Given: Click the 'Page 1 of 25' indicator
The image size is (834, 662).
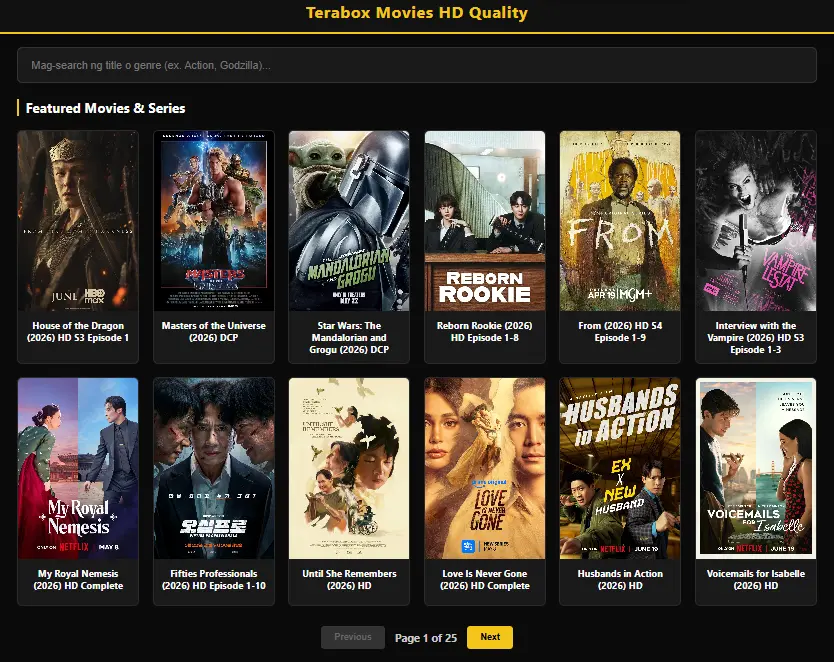Looking at the screenshot, I should [426, 638].
